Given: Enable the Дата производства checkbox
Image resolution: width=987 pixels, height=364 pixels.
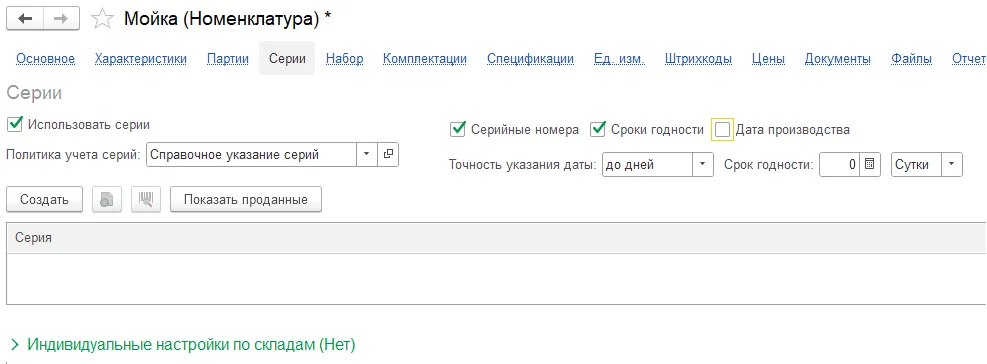Looking at the screenshot, I should pos(723,130).
